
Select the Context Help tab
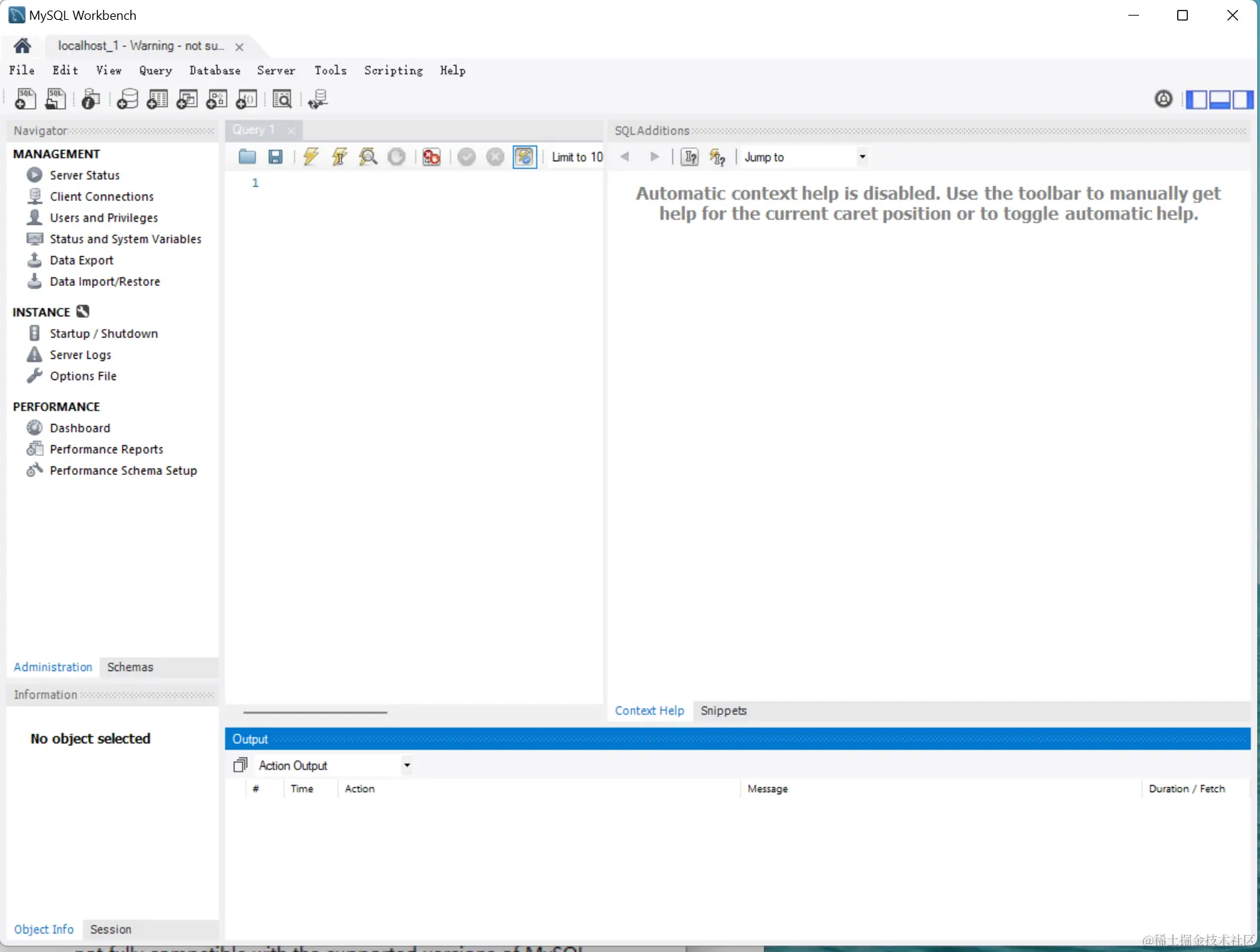coord(650,711)
